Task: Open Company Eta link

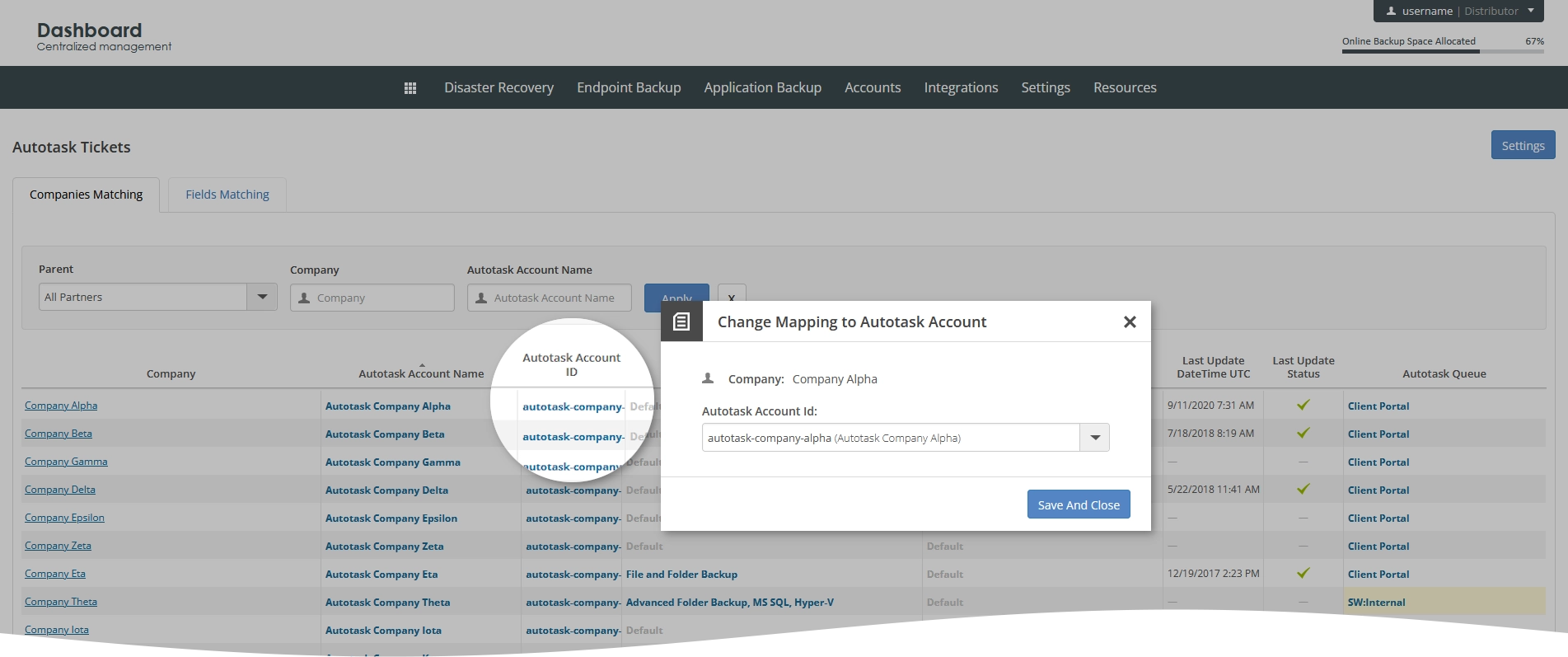Action: (x=55, y=574)
